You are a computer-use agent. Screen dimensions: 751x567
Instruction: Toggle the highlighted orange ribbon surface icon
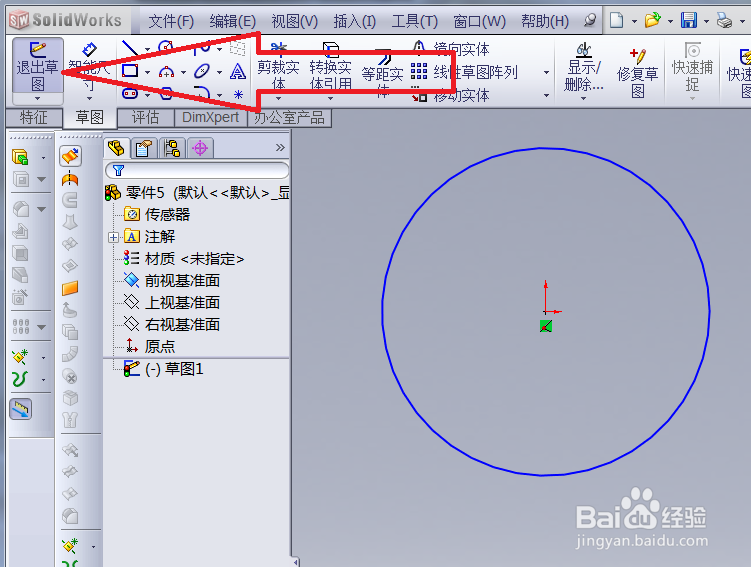tap(70, 156)
